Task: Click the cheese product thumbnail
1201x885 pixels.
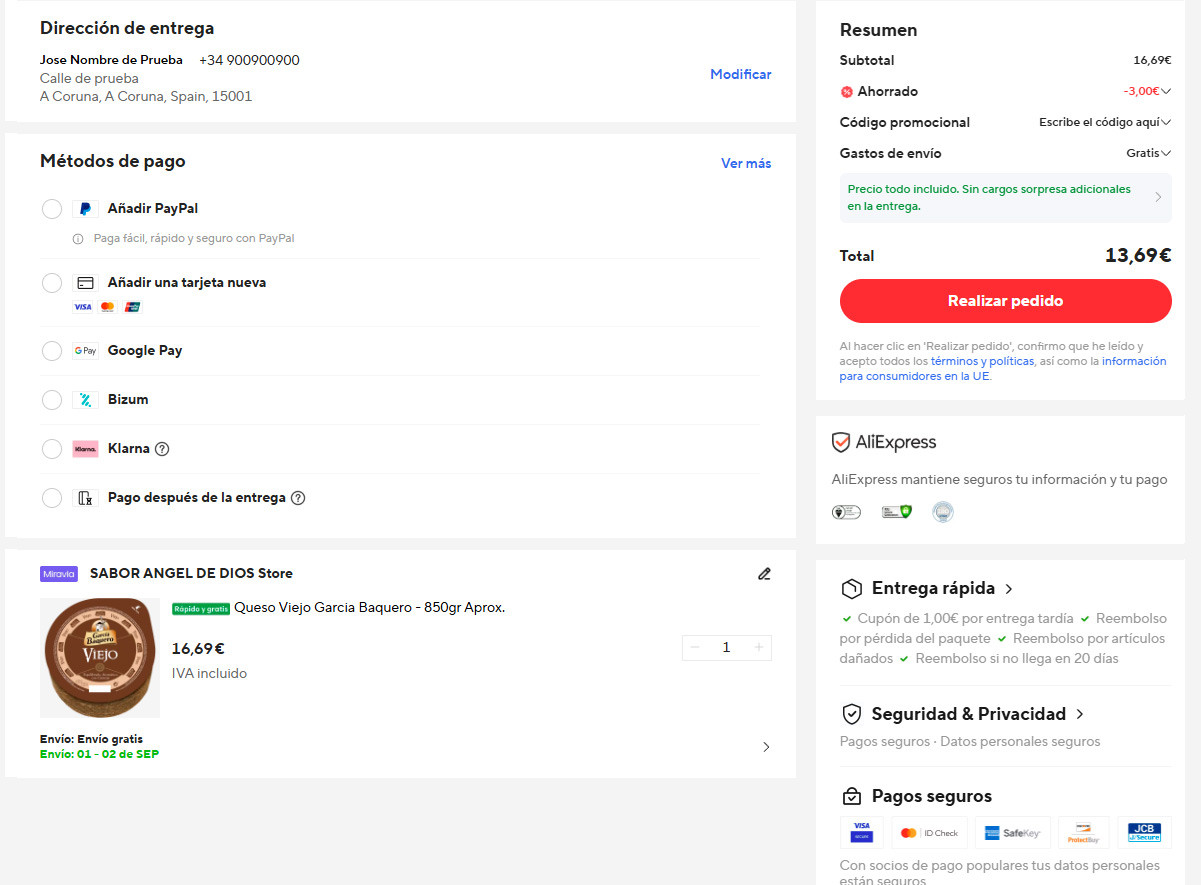Action: (x=100, y=658)
